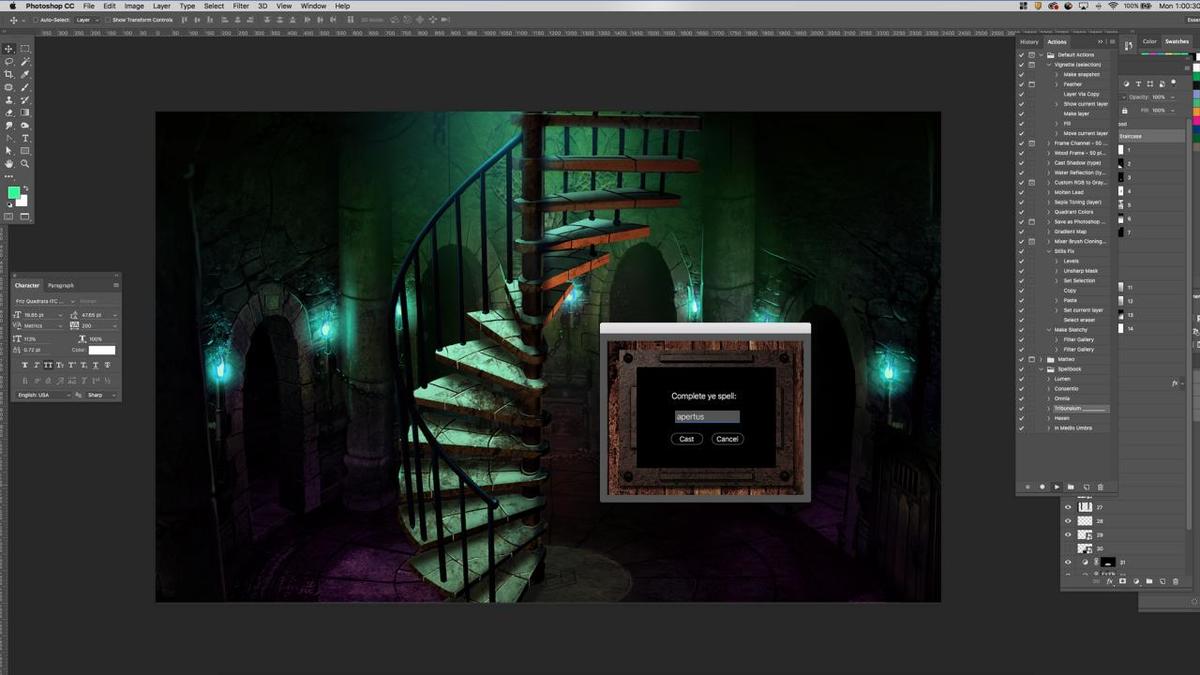Select the Crop tool
This screenshot has height=675, width=1200.
pos(8,74)
